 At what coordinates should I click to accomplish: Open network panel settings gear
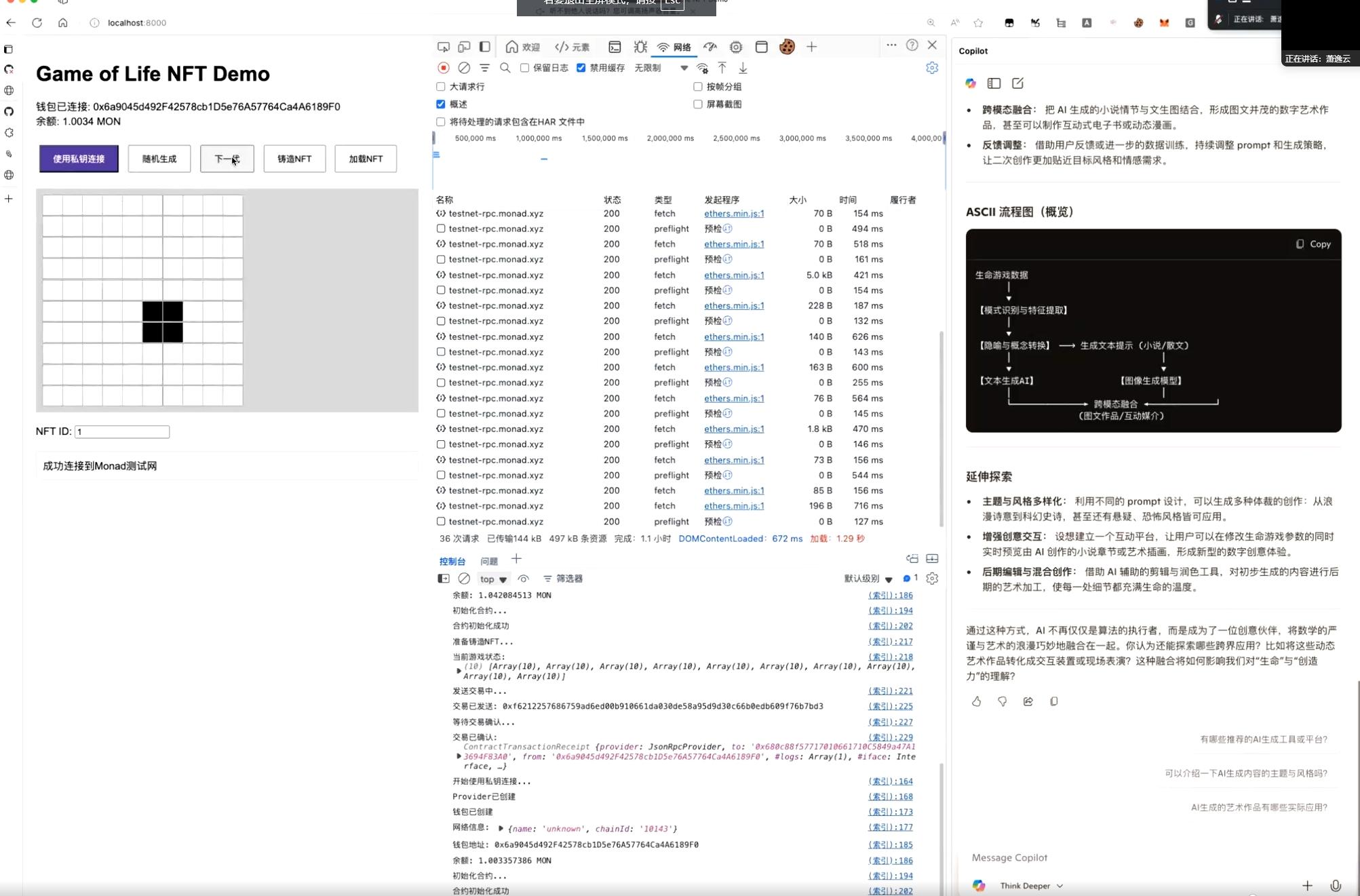click(932, 68)
